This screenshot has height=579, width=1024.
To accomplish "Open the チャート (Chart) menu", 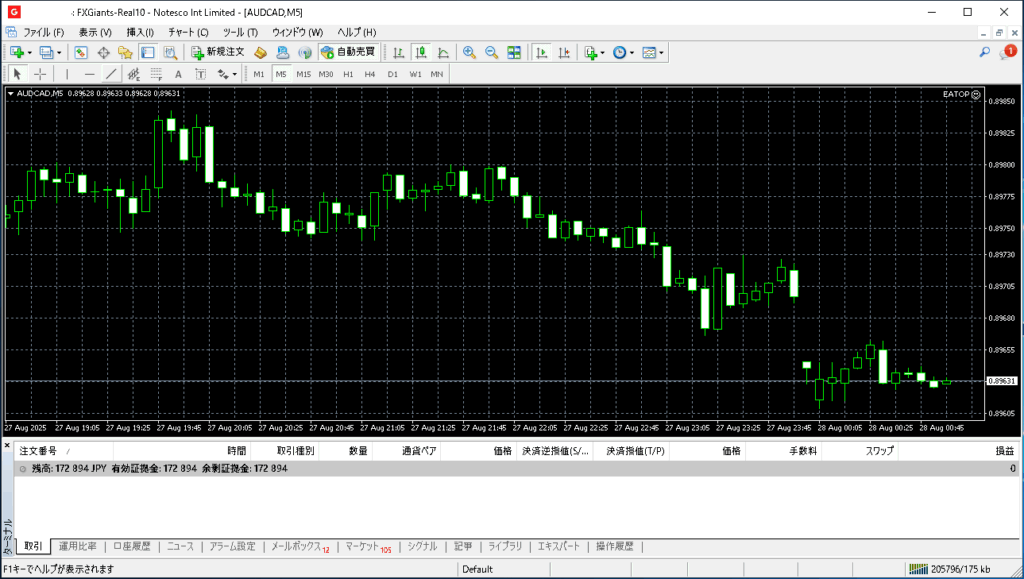I will pos(188,32).
